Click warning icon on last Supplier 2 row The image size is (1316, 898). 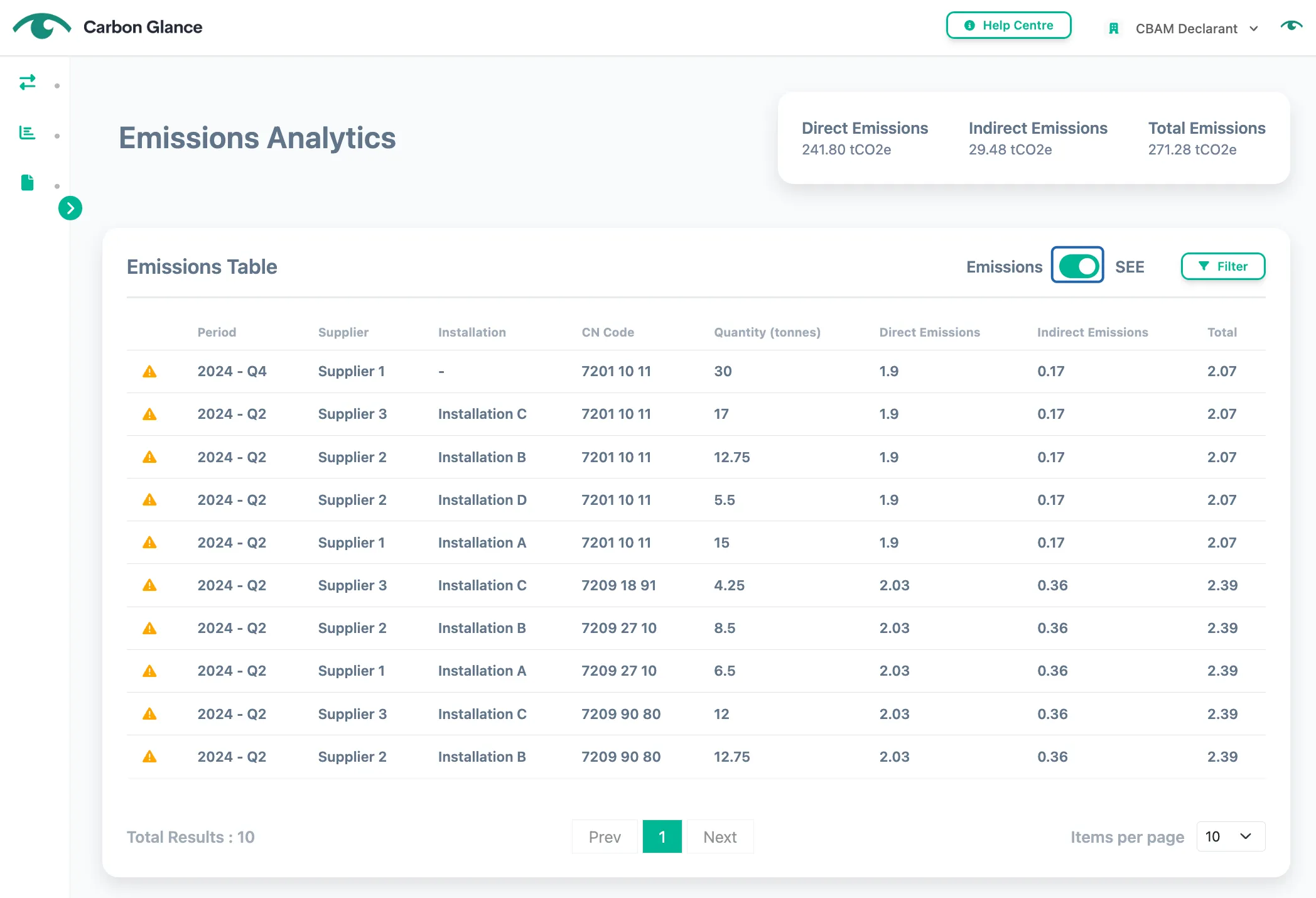149,757
